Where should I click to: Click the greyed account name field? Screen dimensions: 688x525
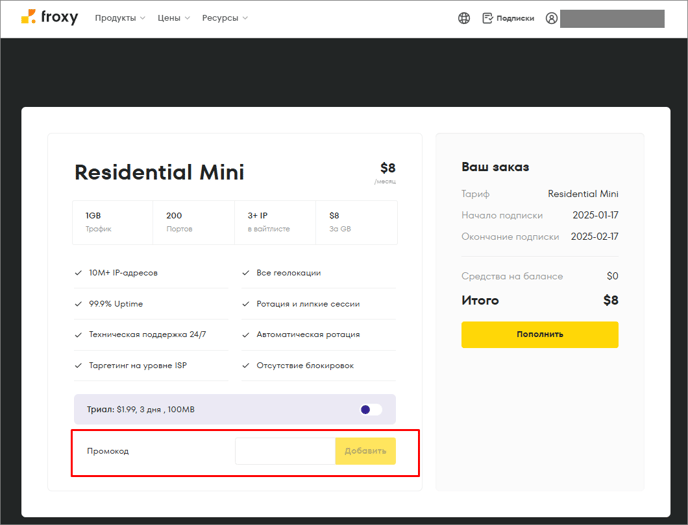[612, 19]
